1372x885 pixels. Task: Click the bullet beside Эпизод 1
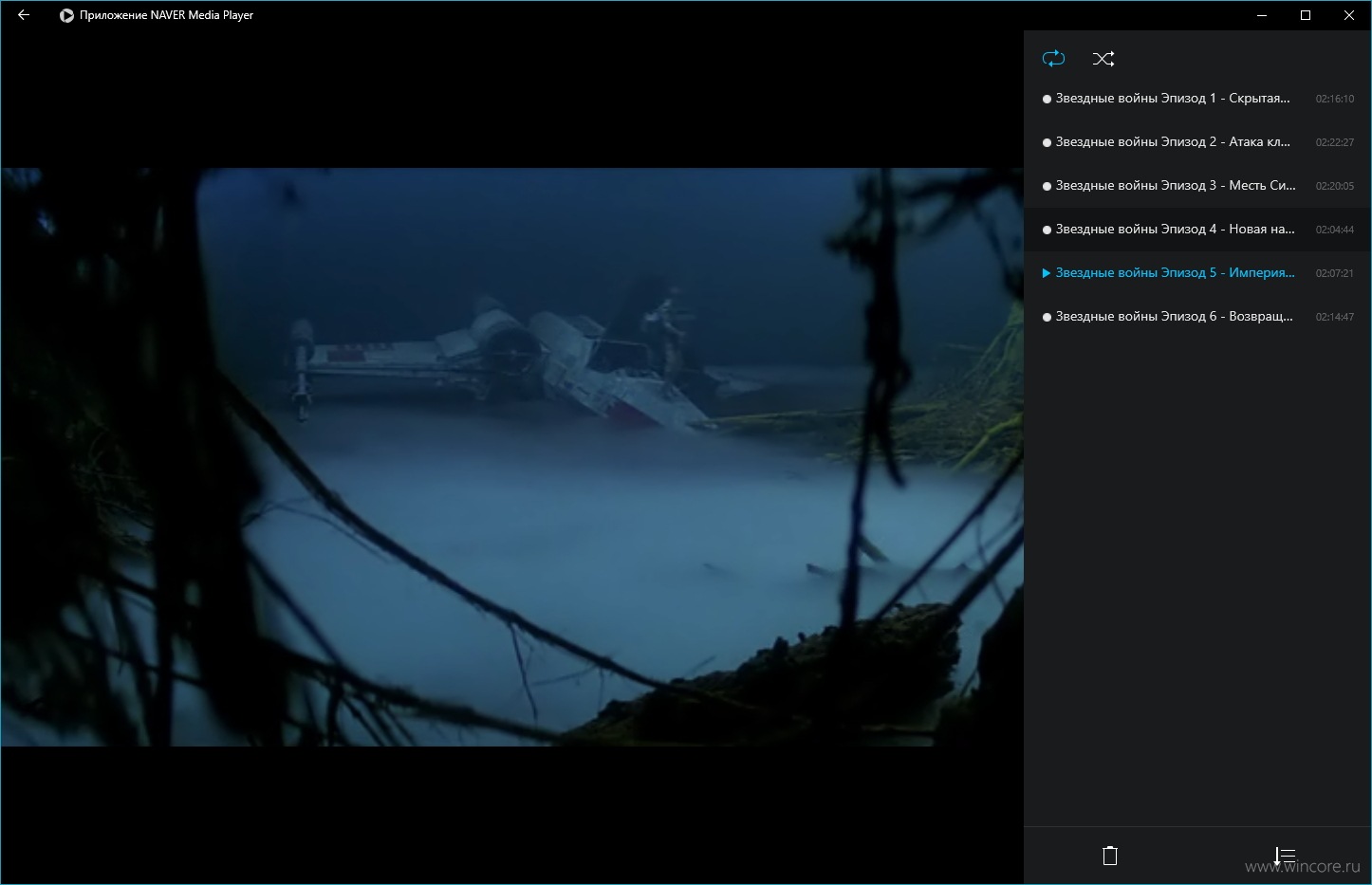point(1047,99)
